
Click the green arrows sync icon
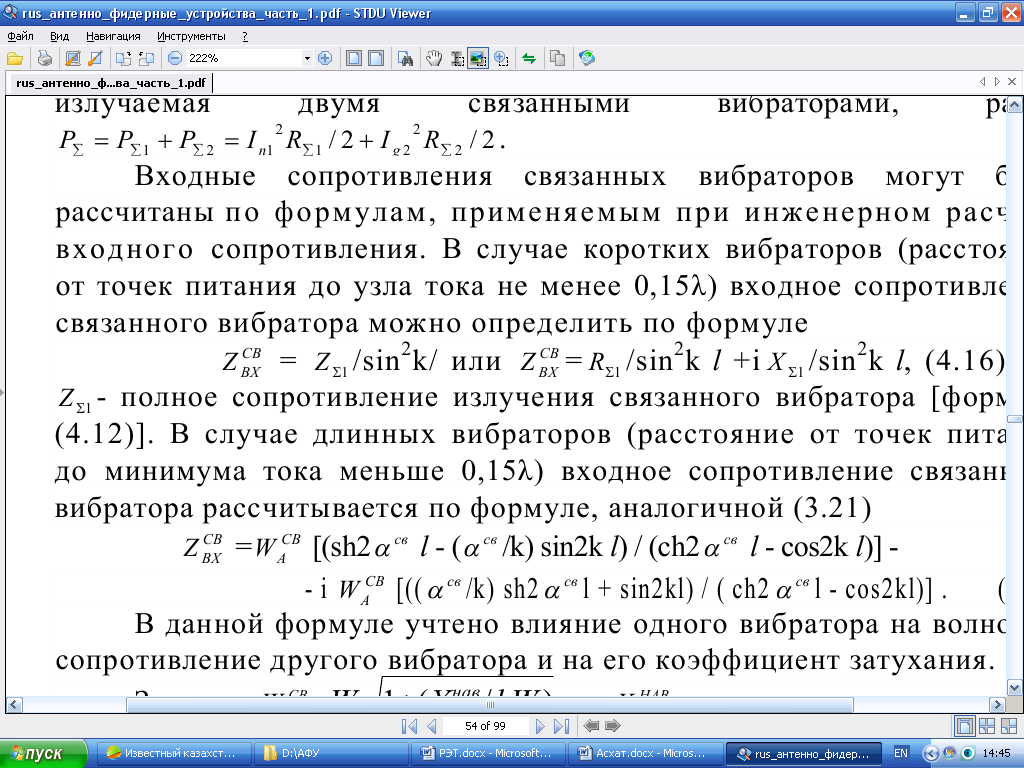[529, 59]
